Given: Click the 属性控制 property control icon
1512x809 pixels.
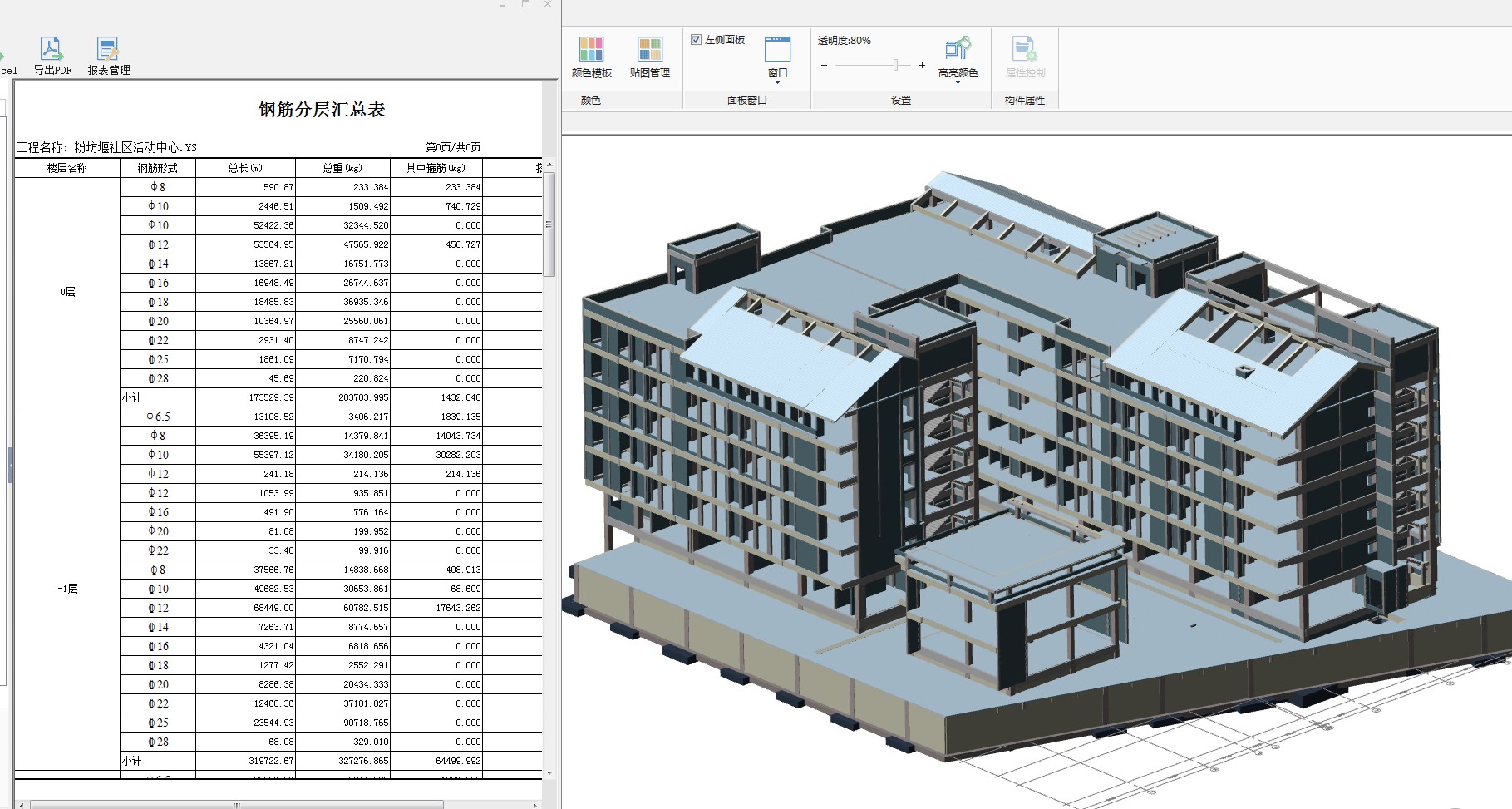Looking at the screenshot, I should (x=1025, y=50).
